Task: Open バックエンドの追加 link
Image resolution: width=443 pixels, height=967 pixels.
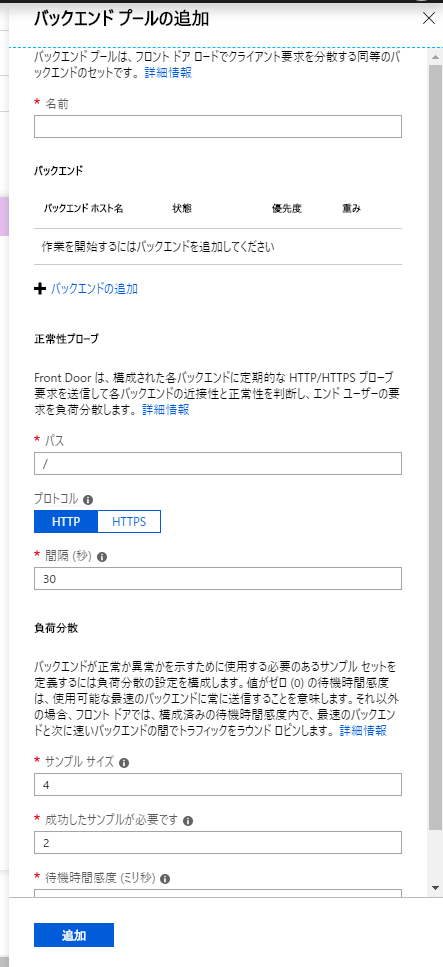Action: click(94, 289)
